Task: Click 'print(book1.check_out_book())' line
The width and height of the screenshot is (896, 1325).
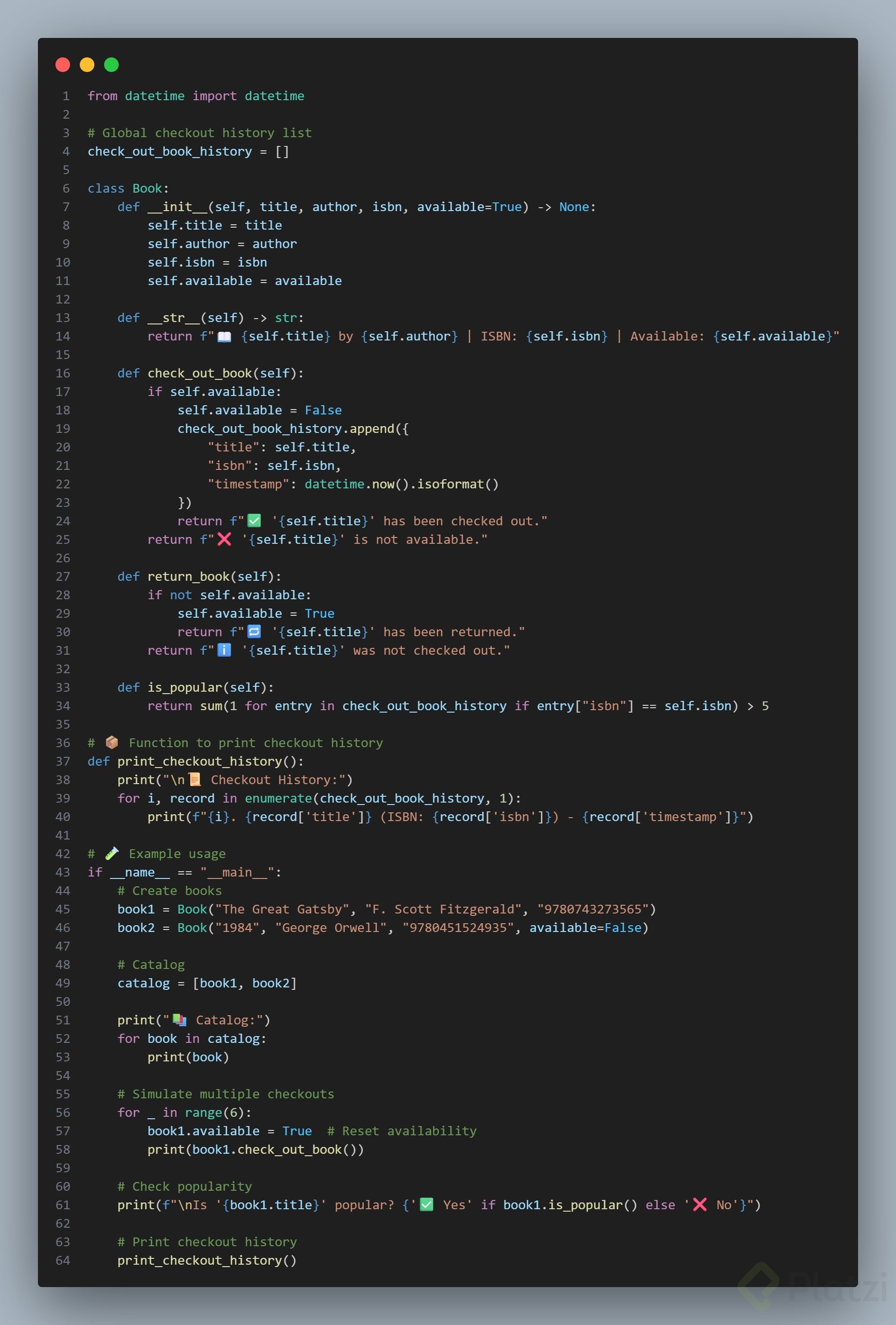Action: tap(256, 1149)
